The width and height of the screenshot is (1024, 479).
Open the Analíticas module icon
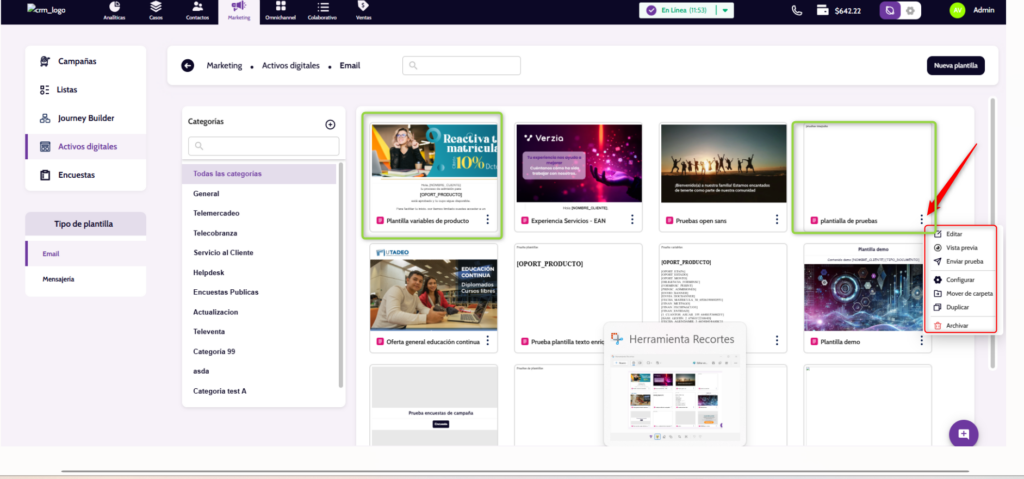114,10
